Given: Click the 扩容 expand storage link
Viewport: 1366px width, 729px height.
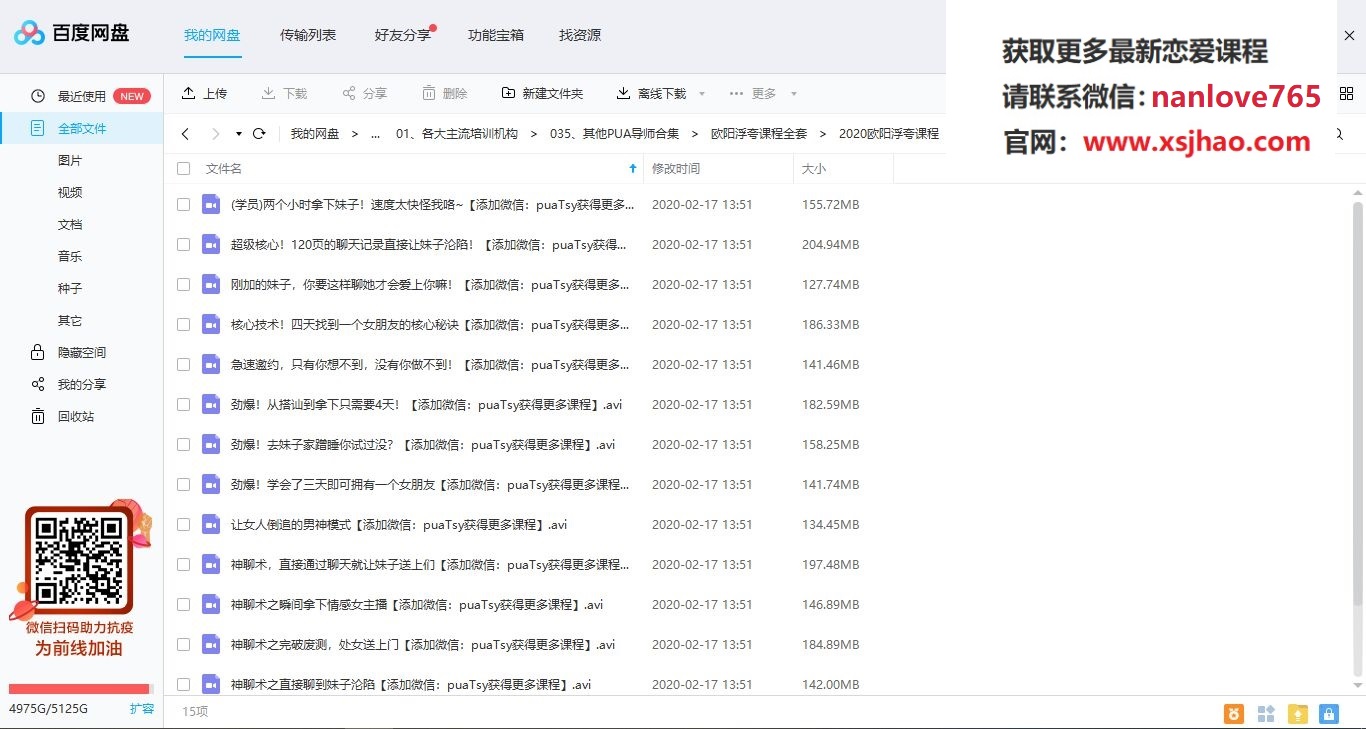Looking at the screenshot, I should point(142,708).
